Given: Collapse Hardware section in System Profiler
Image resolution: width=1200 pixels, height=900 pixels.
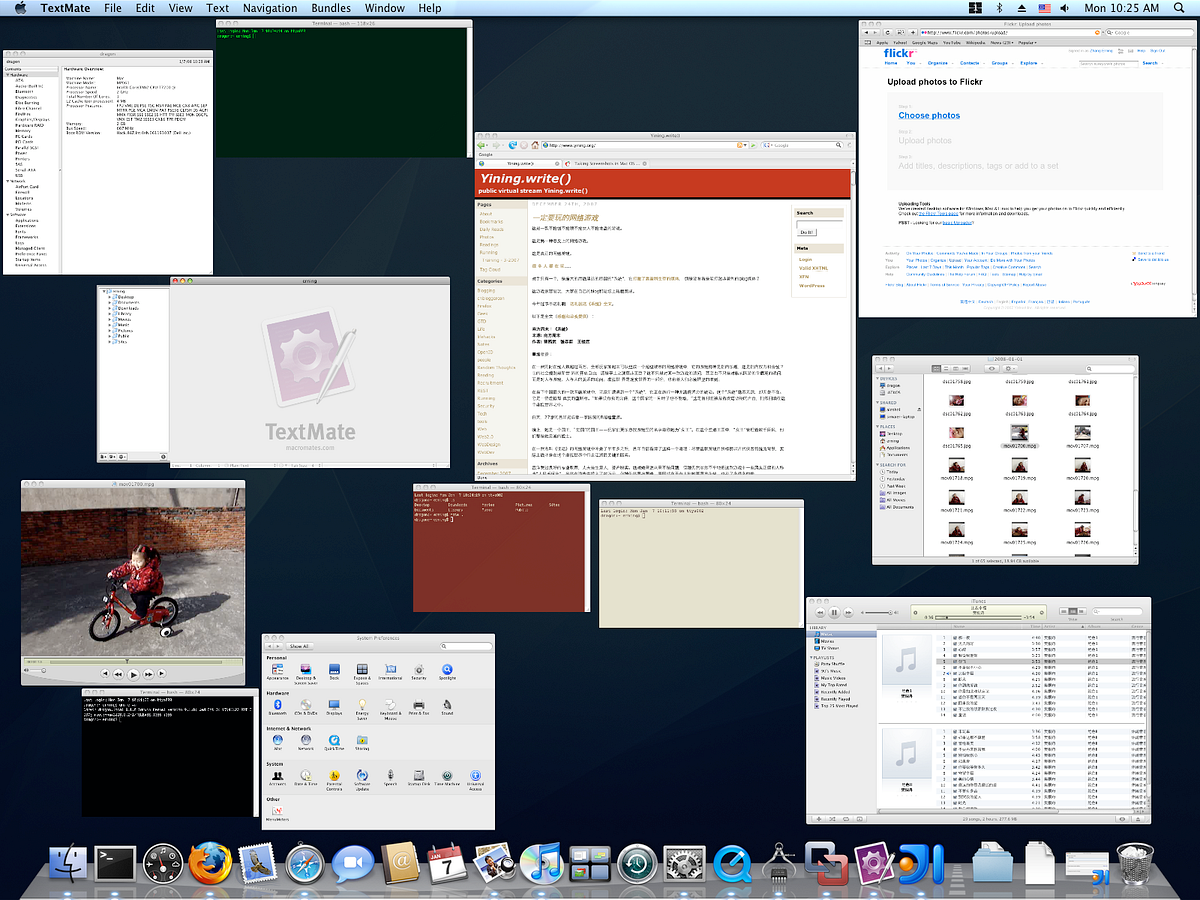Looking at the screenshot, I should pyautogui.click(x=8, y=75).
